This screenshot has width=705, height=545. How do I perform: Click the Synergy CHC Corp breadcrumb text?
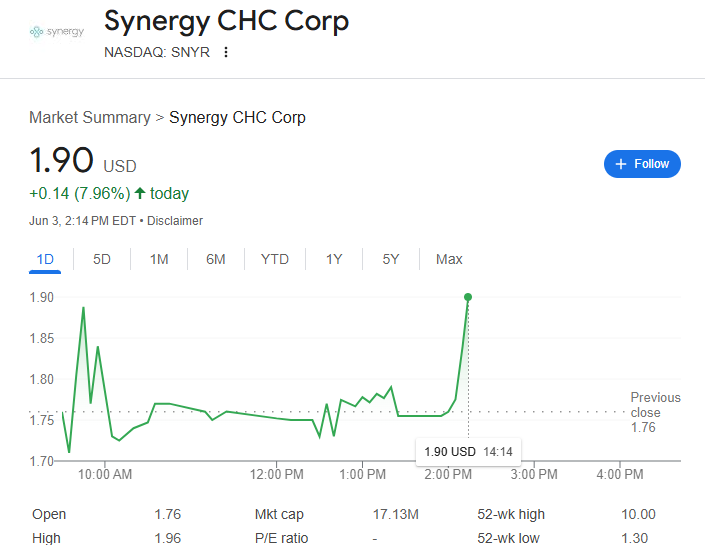(x=237, y=117)
